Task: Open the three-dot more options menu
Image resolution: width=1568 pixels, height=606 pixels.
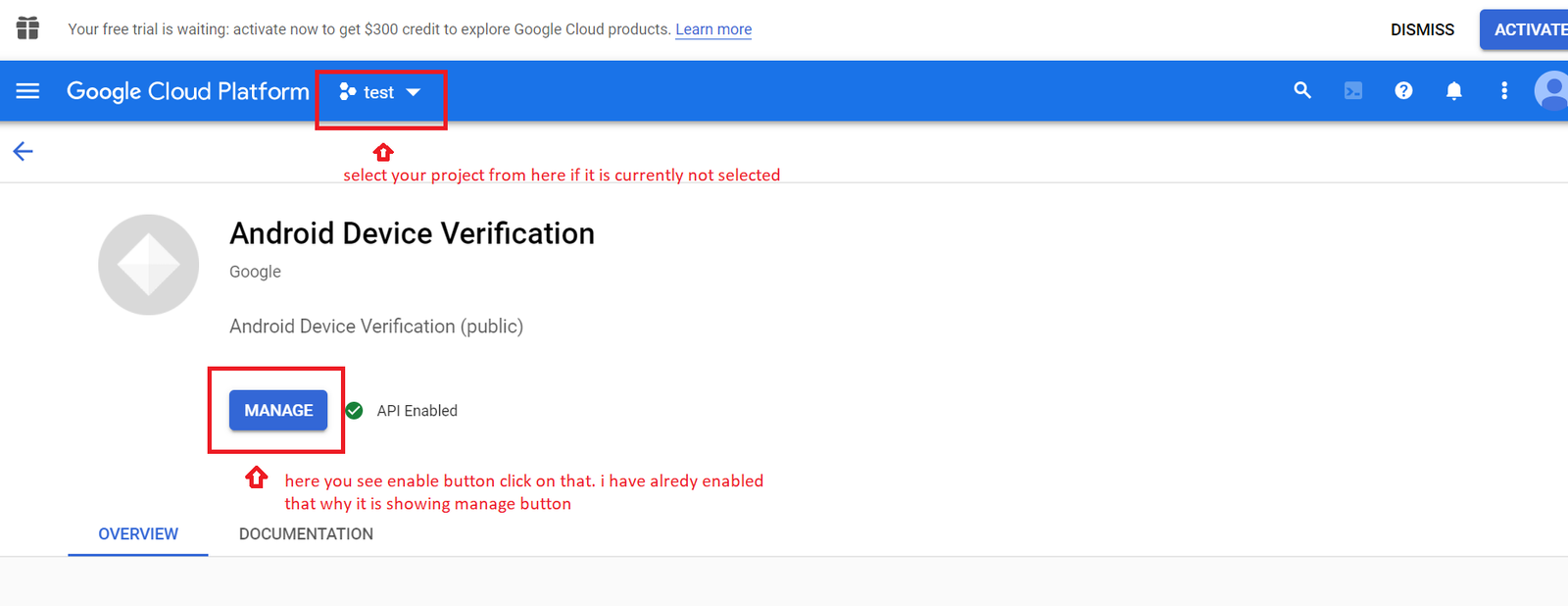Action: pos(1504,91)
